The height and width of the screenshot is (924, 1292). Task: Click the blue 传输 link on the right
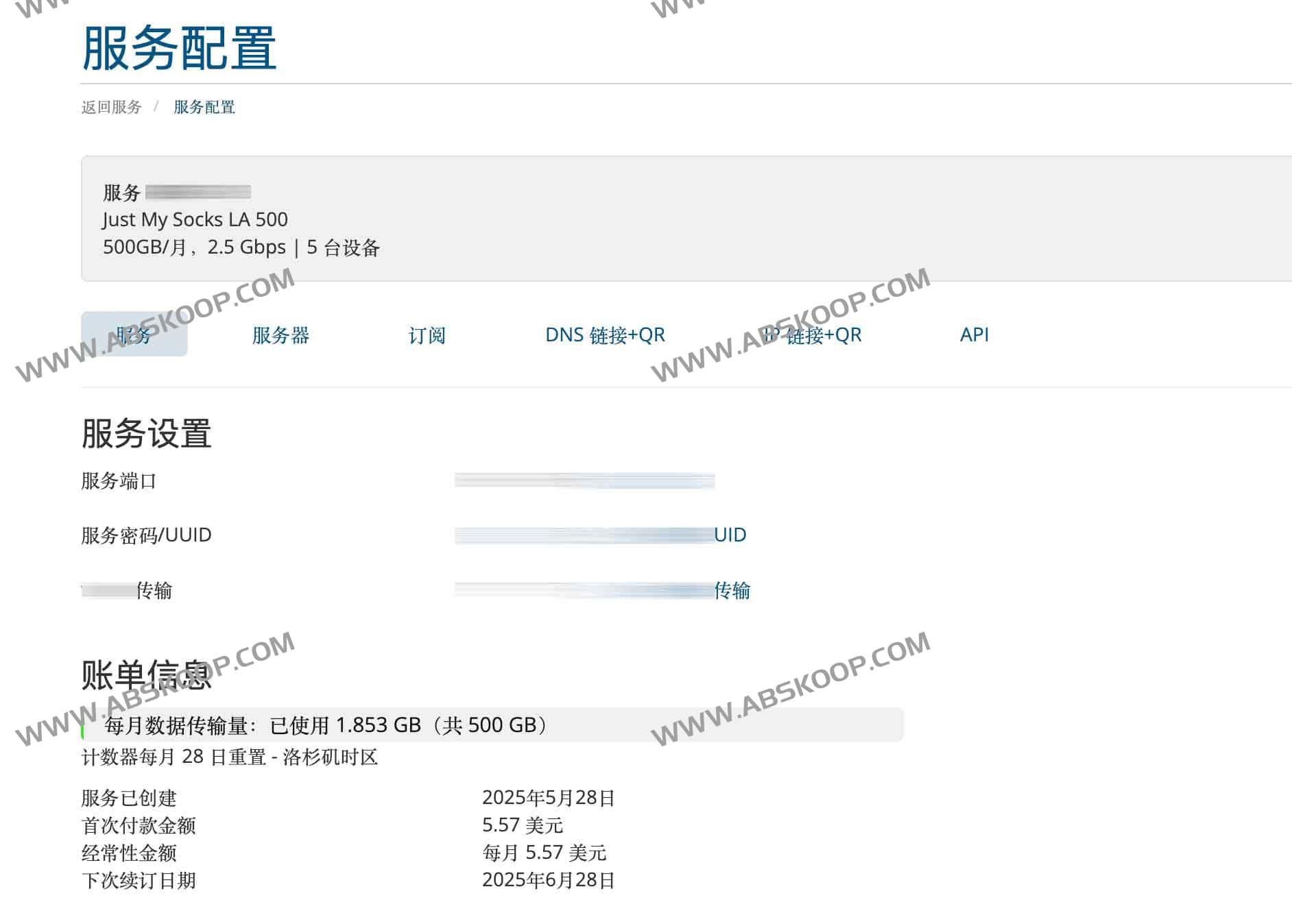(x=732, y=590)
